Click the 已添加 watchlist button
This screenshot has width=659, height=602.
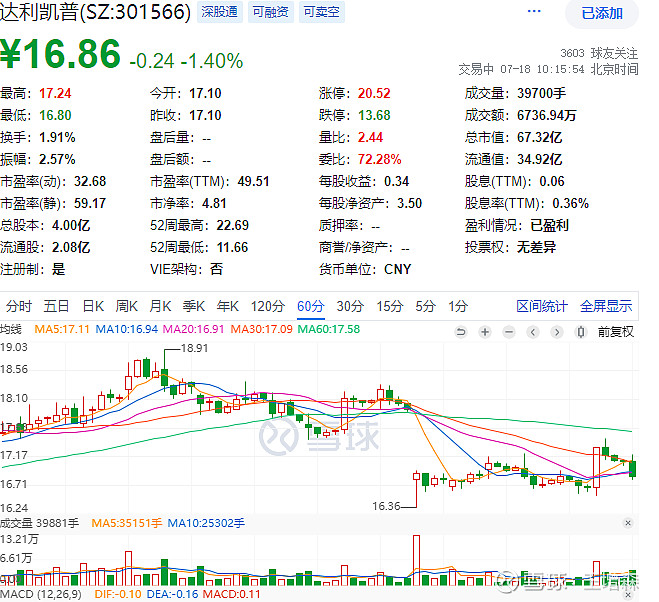(602, 13)
